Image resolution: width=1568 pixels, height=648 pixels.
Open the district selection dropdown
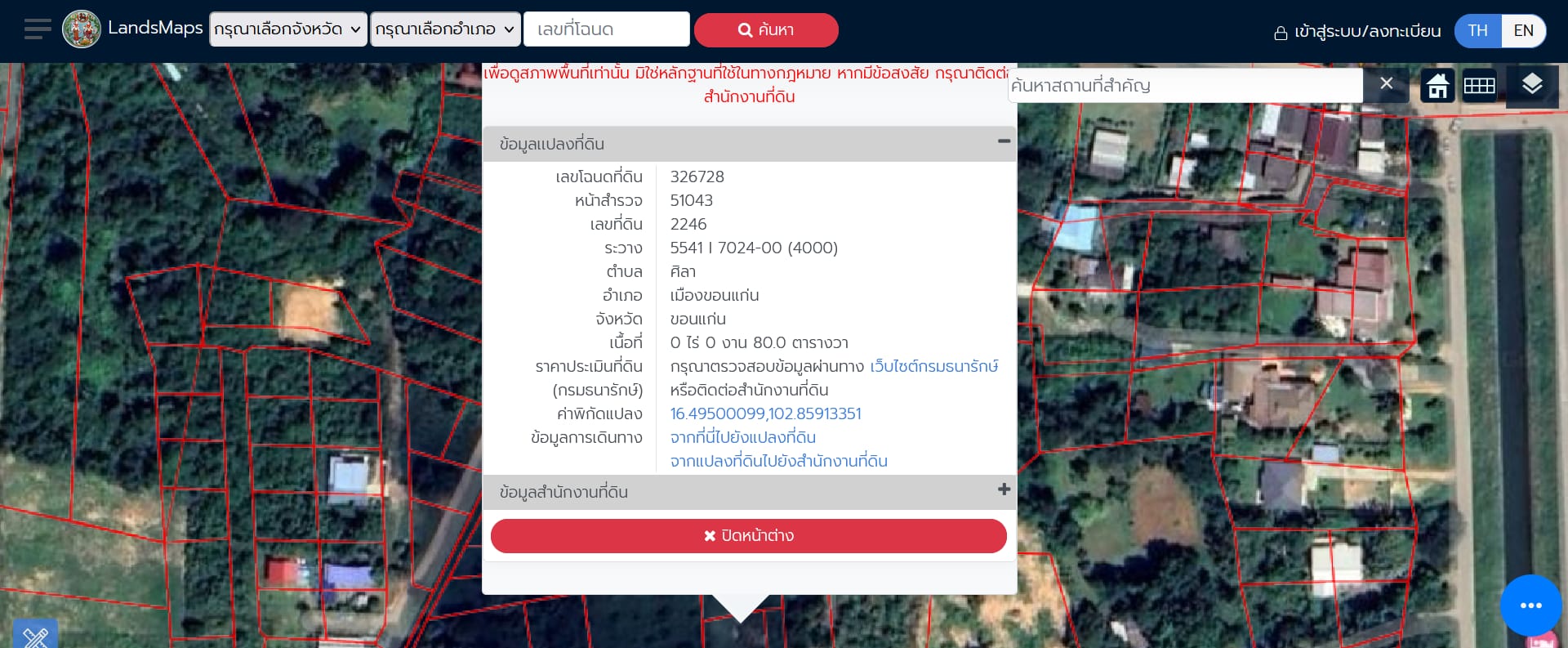(x=445, y=29)
